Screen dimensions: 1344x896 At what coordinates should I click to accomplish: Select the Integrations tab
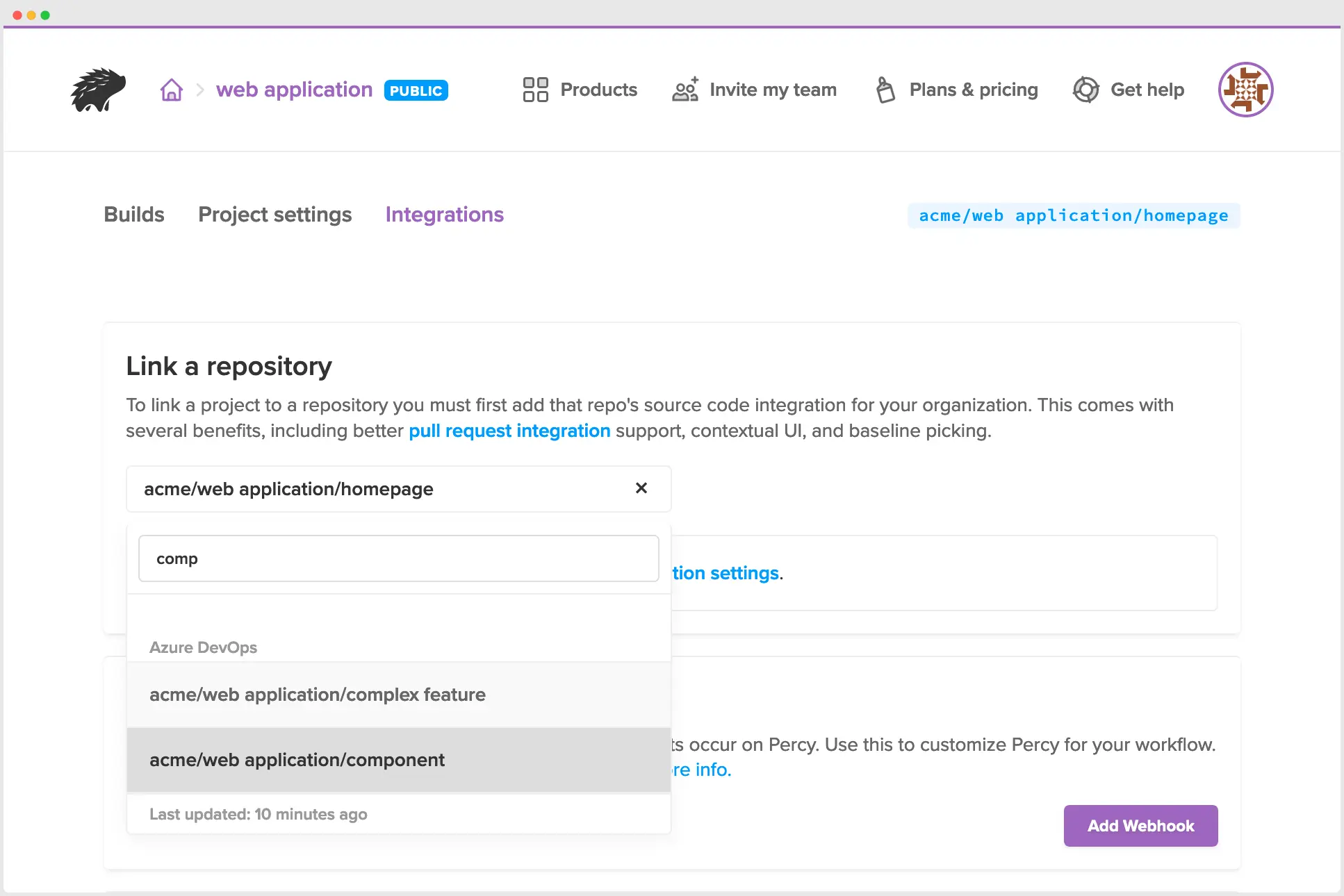click(x=445, y=215)
